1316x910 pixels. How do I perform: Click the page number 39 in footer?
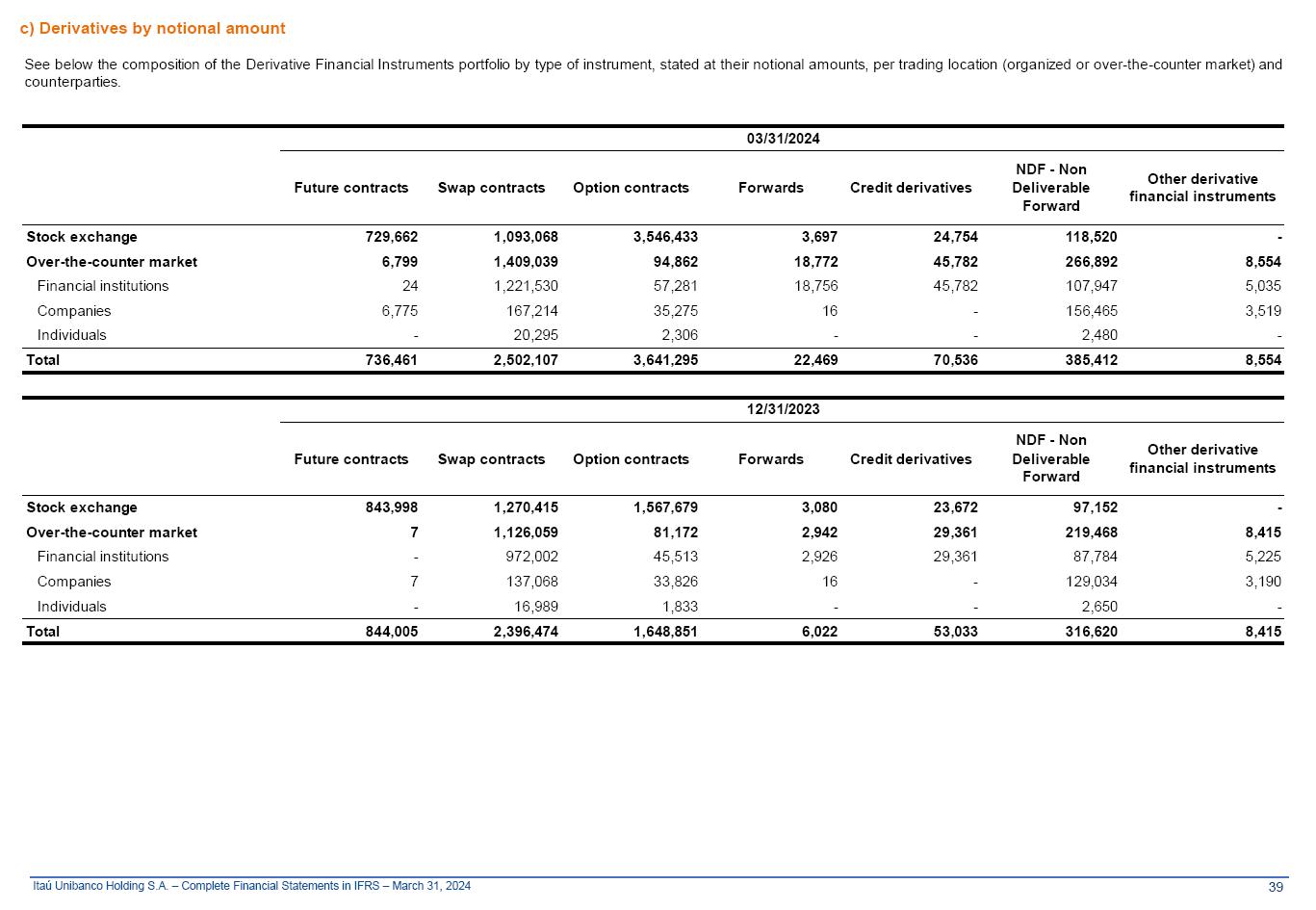(1276, 887)
